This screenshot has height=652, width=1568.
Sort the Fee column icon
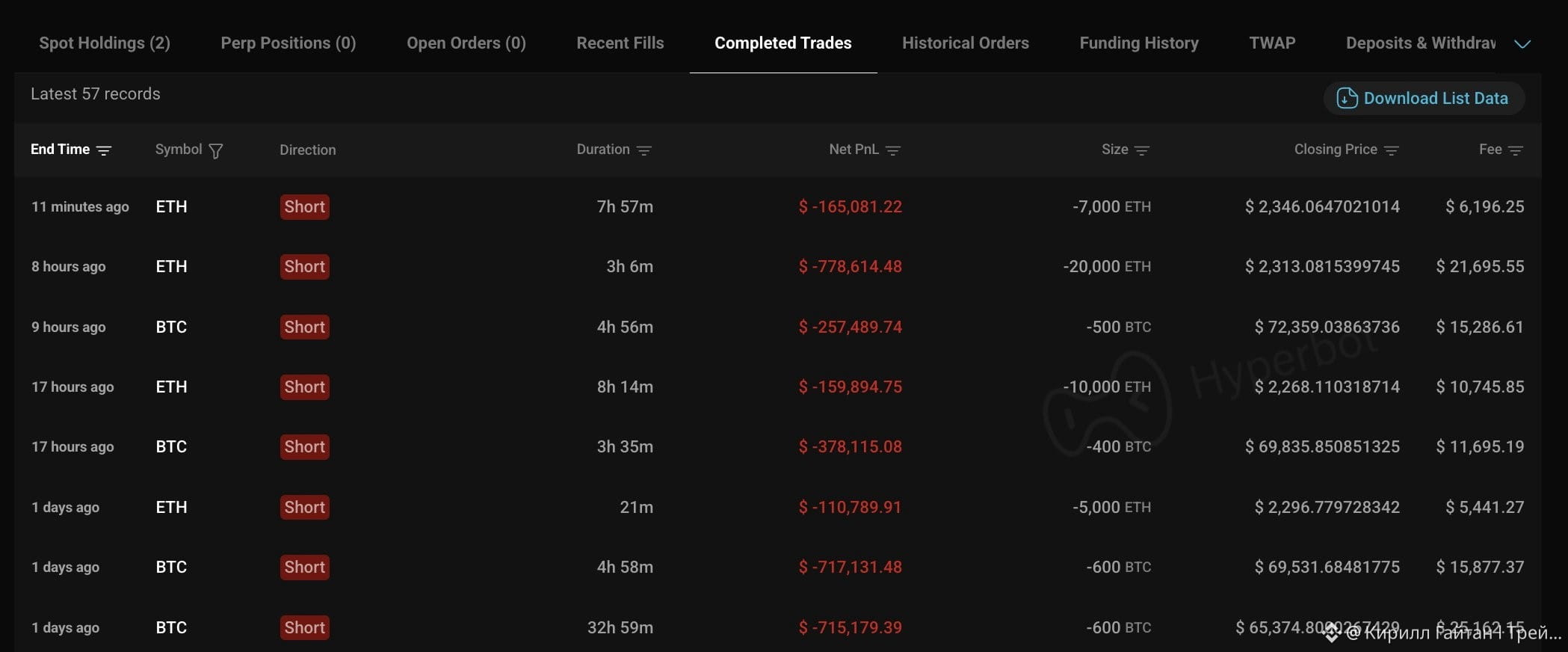point(1515,150)
